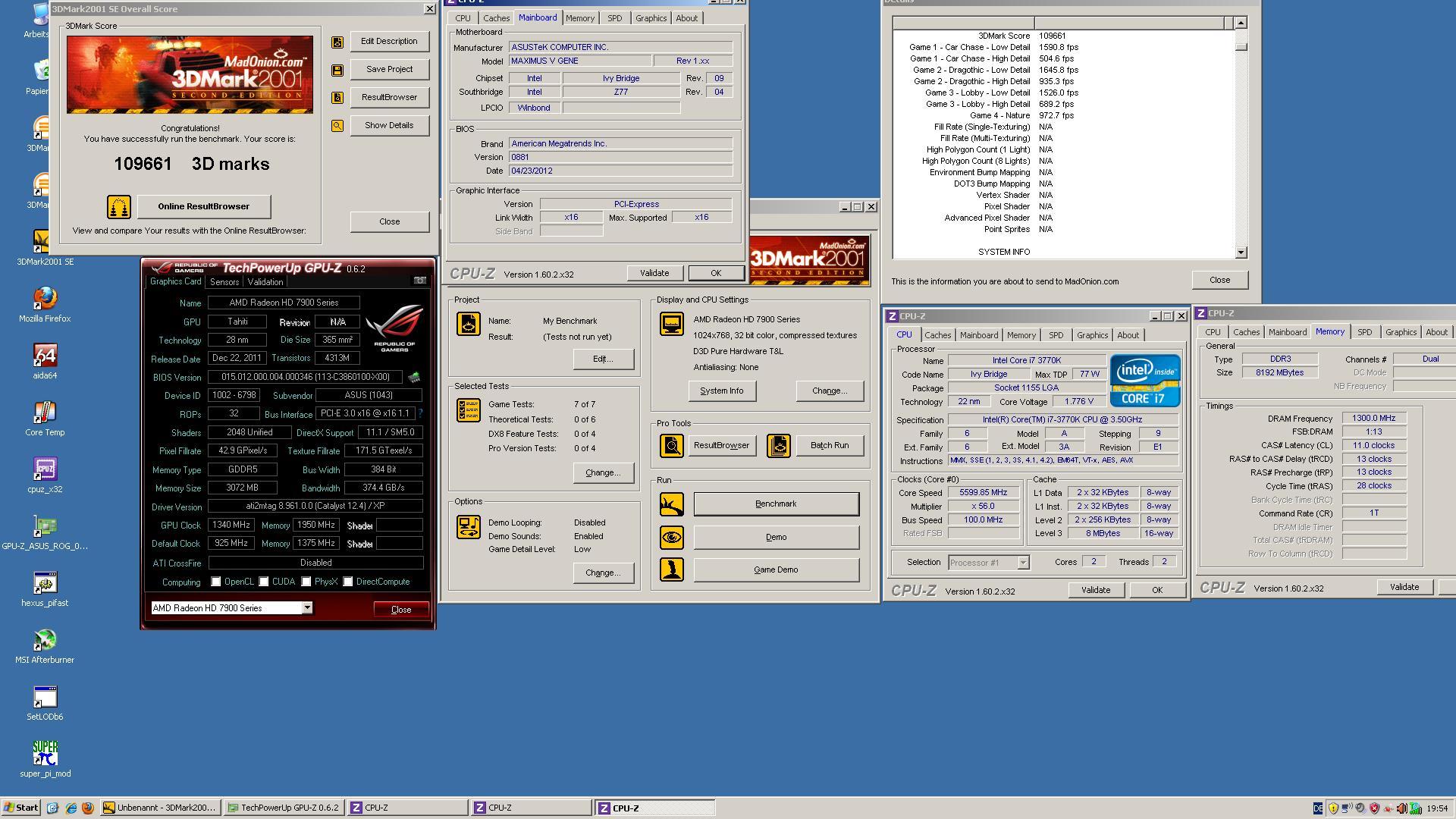
Task: Click Change... in Selected Tests section
Action: (603, 472)
